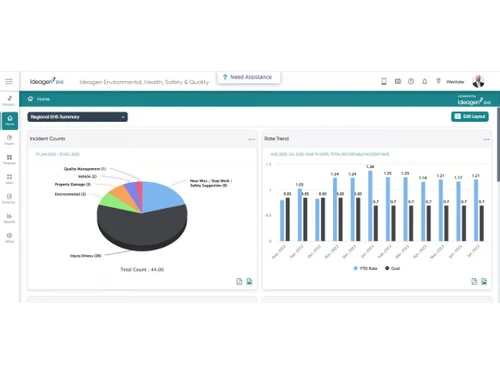Select the Home sidebar icon
Viewport: 500px width, 375px height.
tap(10, 120)
